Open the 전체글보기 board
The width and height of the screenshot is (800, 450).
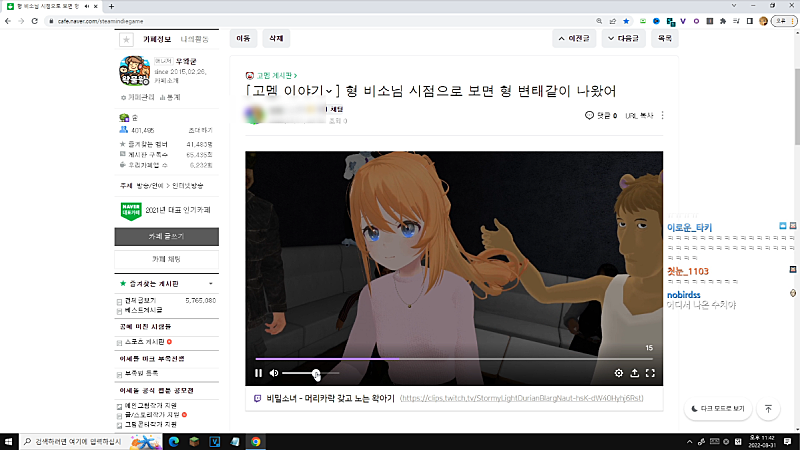(x=140, y=301)
